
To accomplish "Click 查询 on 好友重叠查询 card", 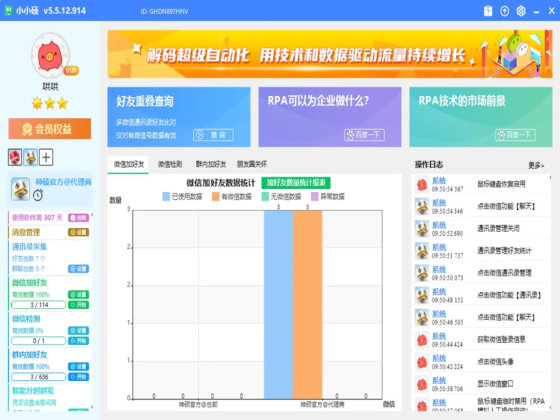I will [213, 135].
